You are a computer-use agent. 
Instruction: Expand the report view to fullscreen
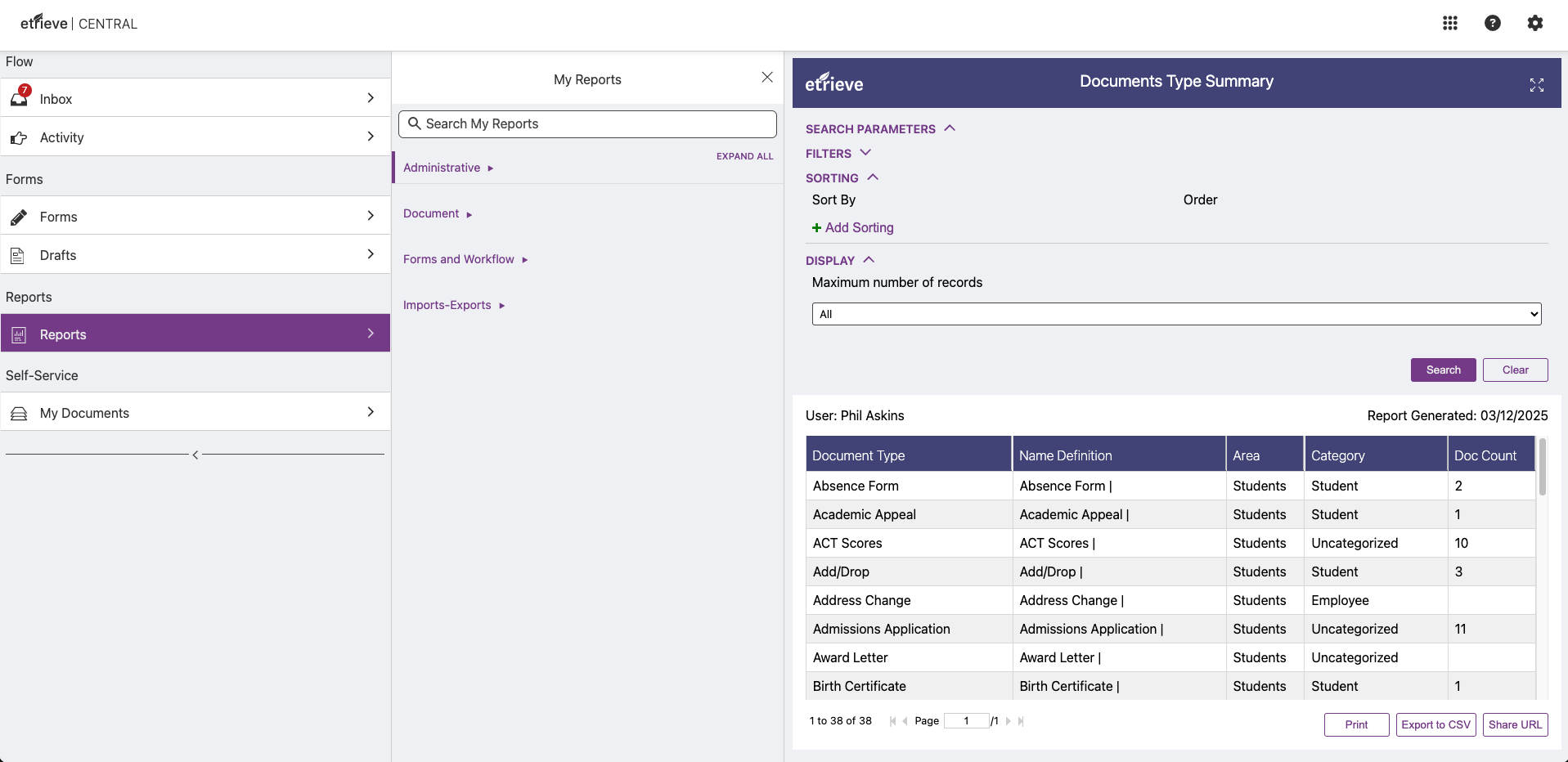pos(1537,85)
